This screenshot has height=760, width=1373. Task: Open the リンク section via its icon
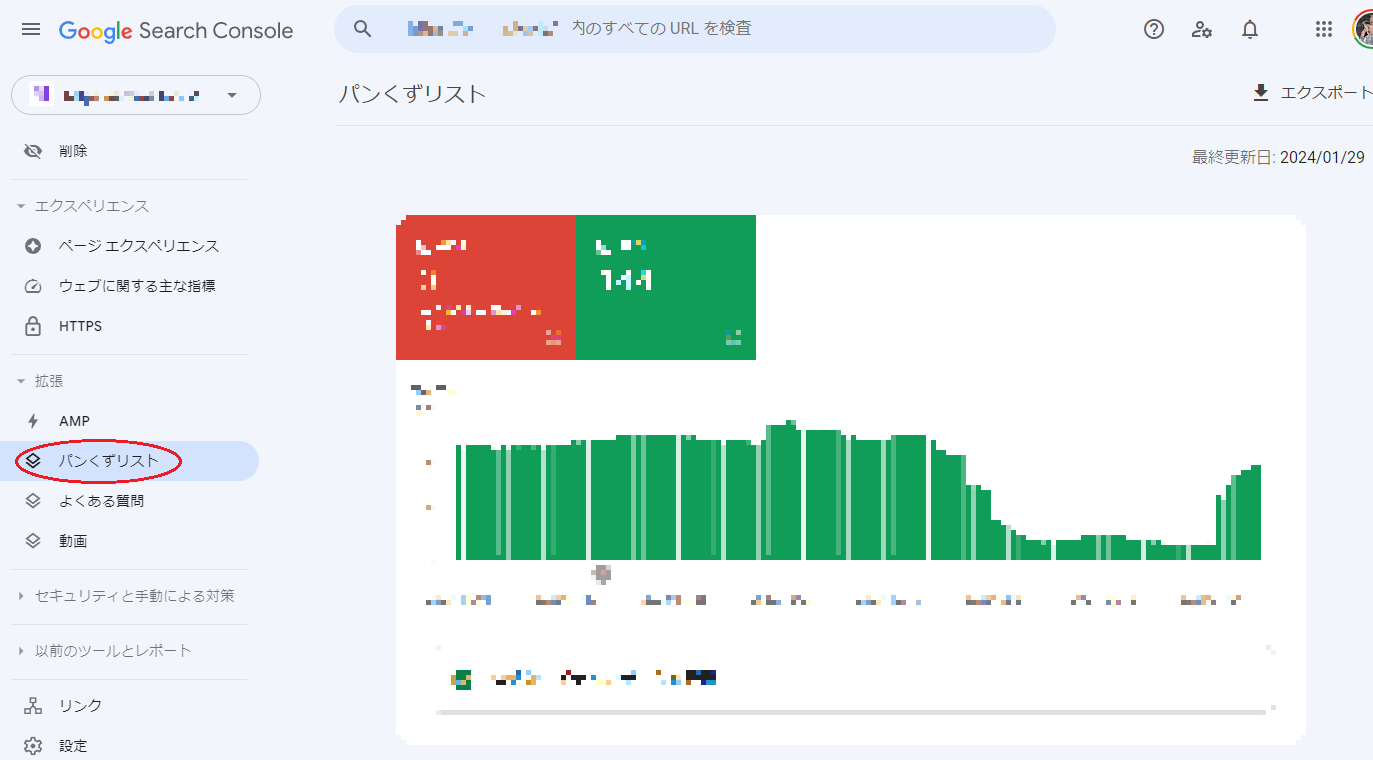[32, 705]
